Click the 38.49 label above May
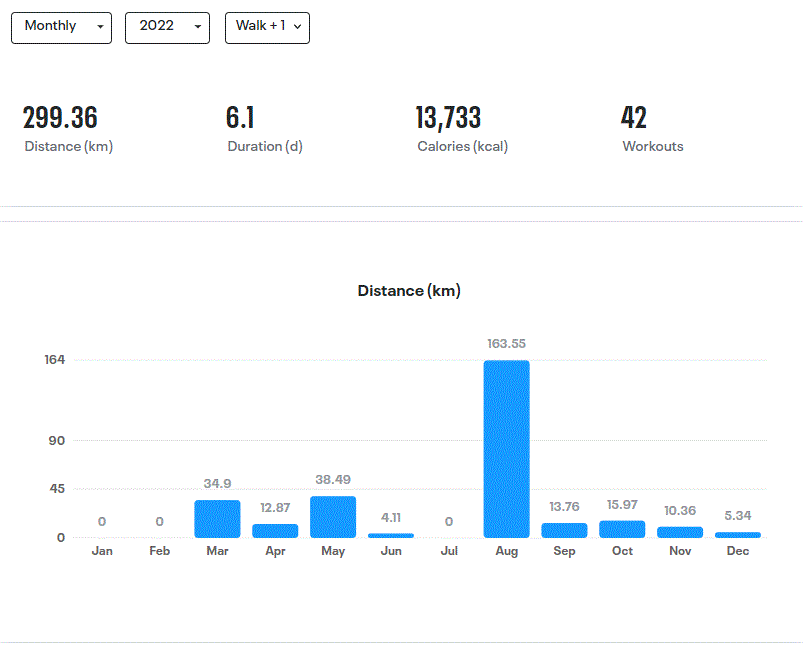The width and height of the screenshot is (803, 645). pos(333,480)
